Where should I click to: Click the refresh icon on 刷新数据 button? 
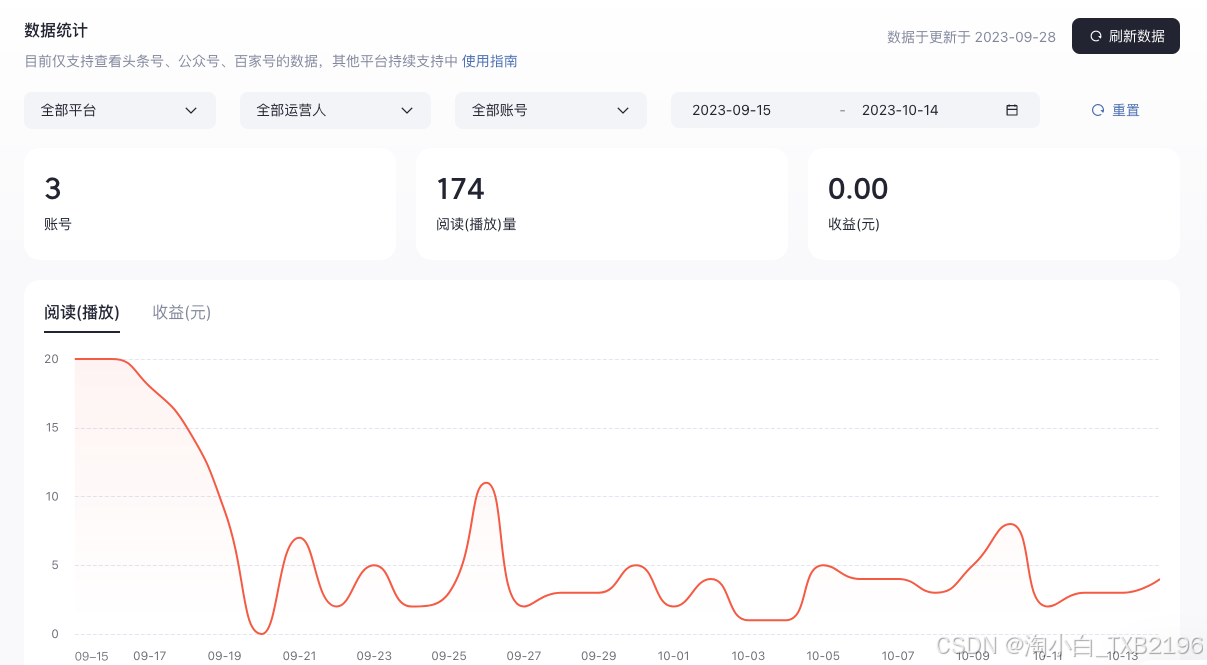(x=1096, y=36)
